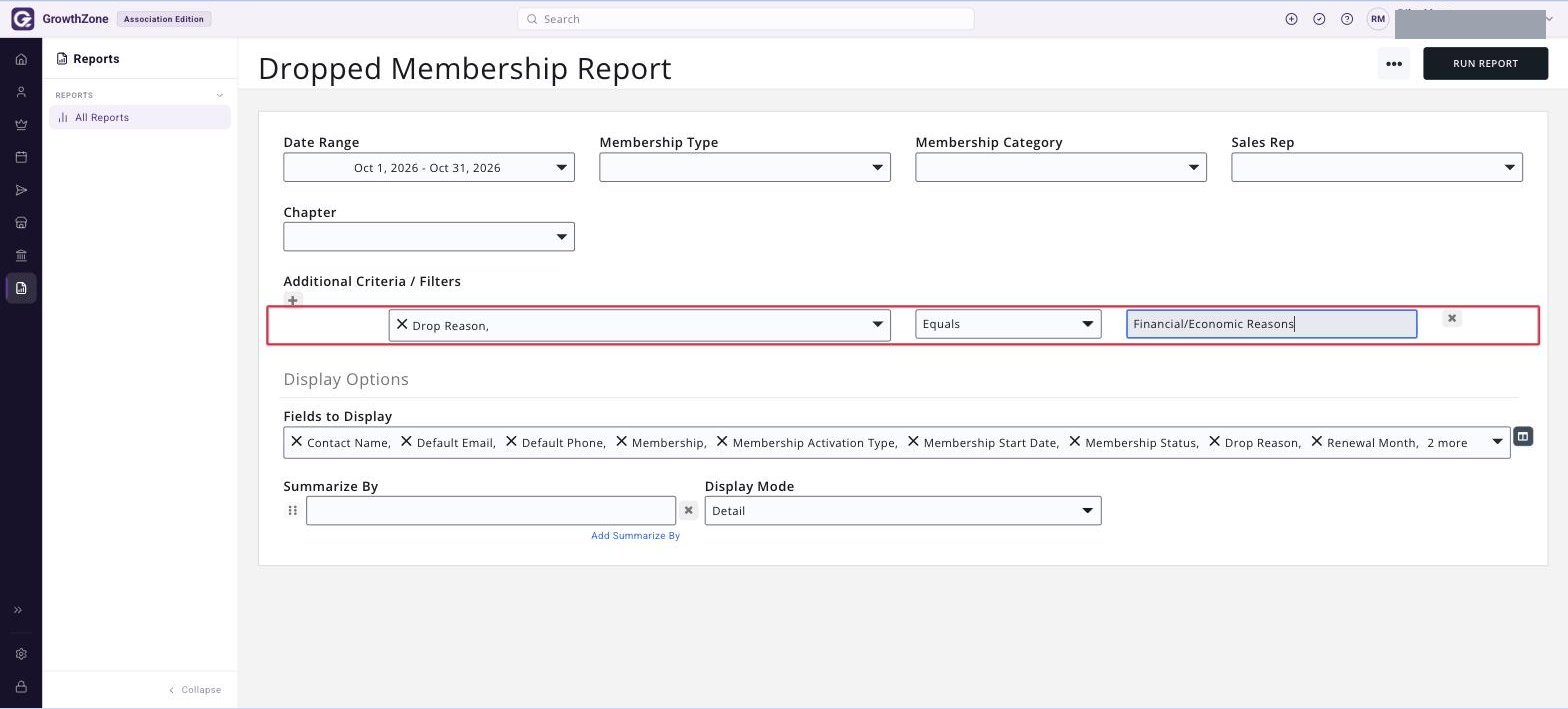Open the Display Mode dropdown
Screen dimensions: 1568x709
click(903, 511)
